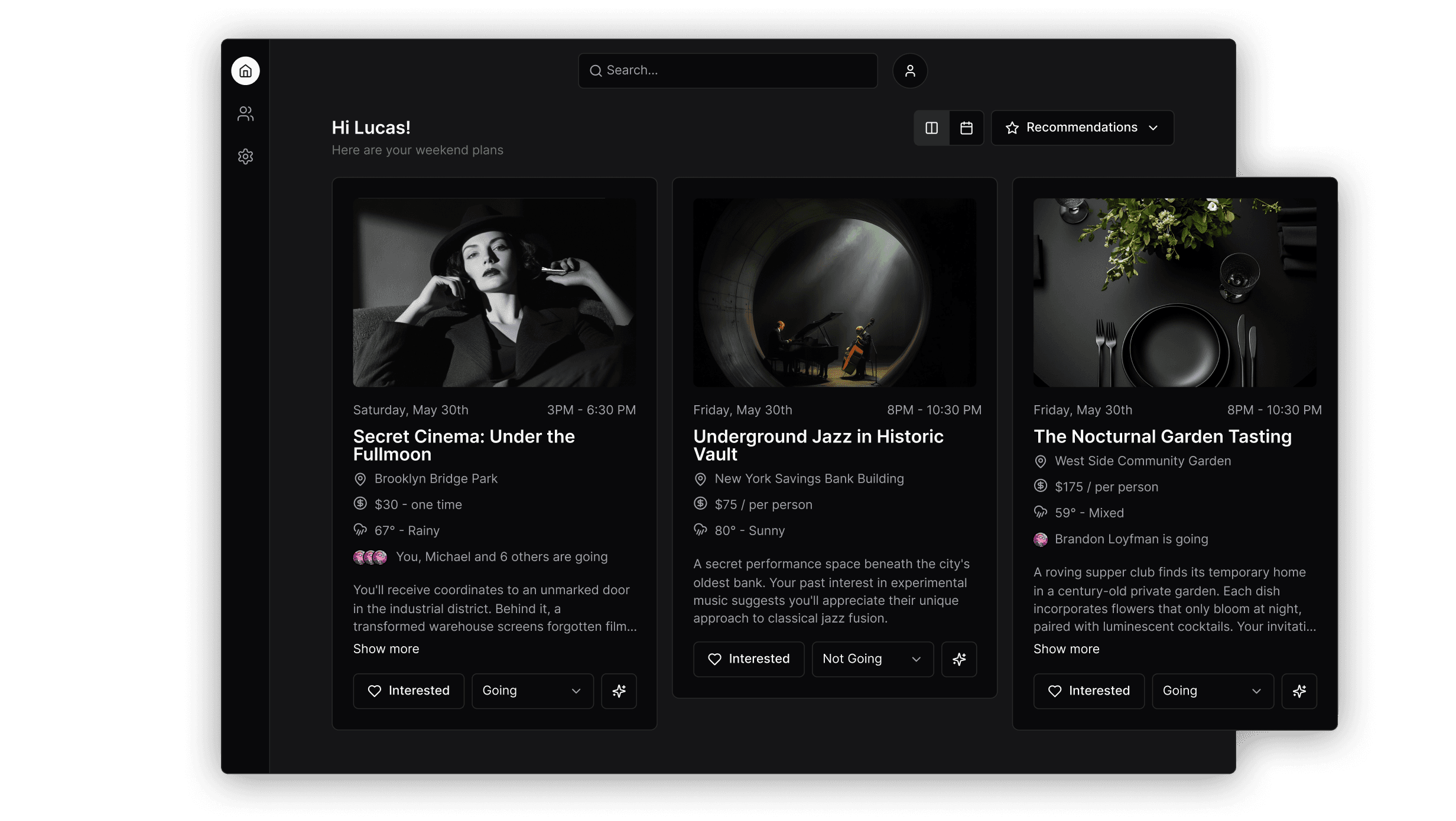Image resolution: width=1456 pixels, height=821 pixels.
Task: Open the Going dropdown on Secret Cinema
Action: click(532, 691)
